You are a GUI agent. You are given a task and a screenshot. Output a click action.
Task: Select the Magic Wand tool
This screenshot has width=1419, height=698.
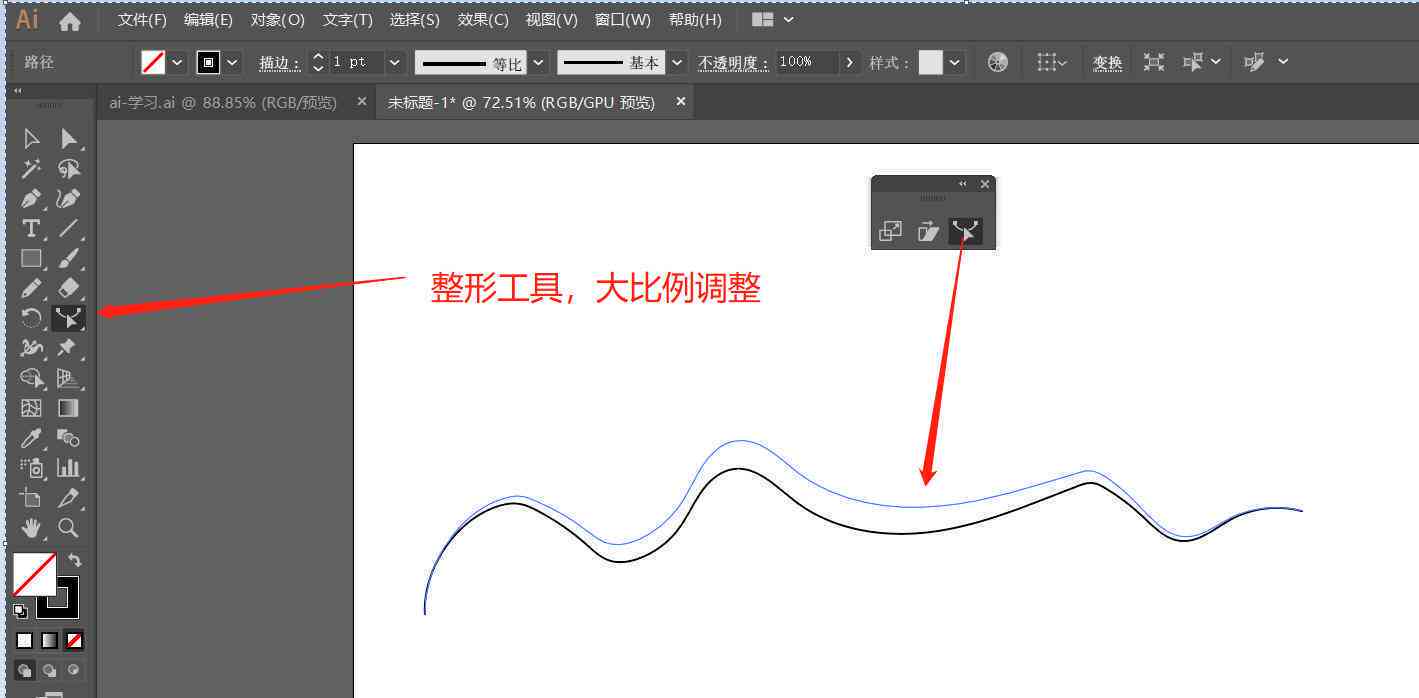(31, 168)
